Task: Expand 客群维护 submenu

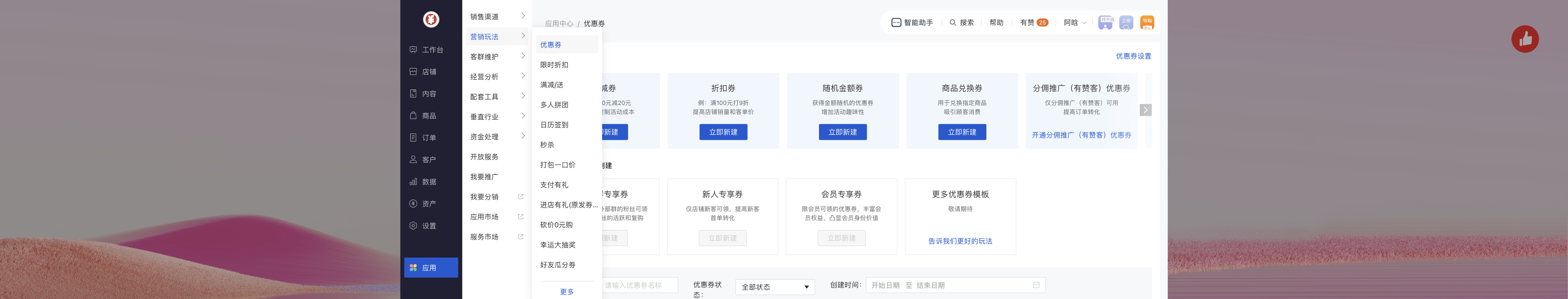Action: [x=497, y=57]
